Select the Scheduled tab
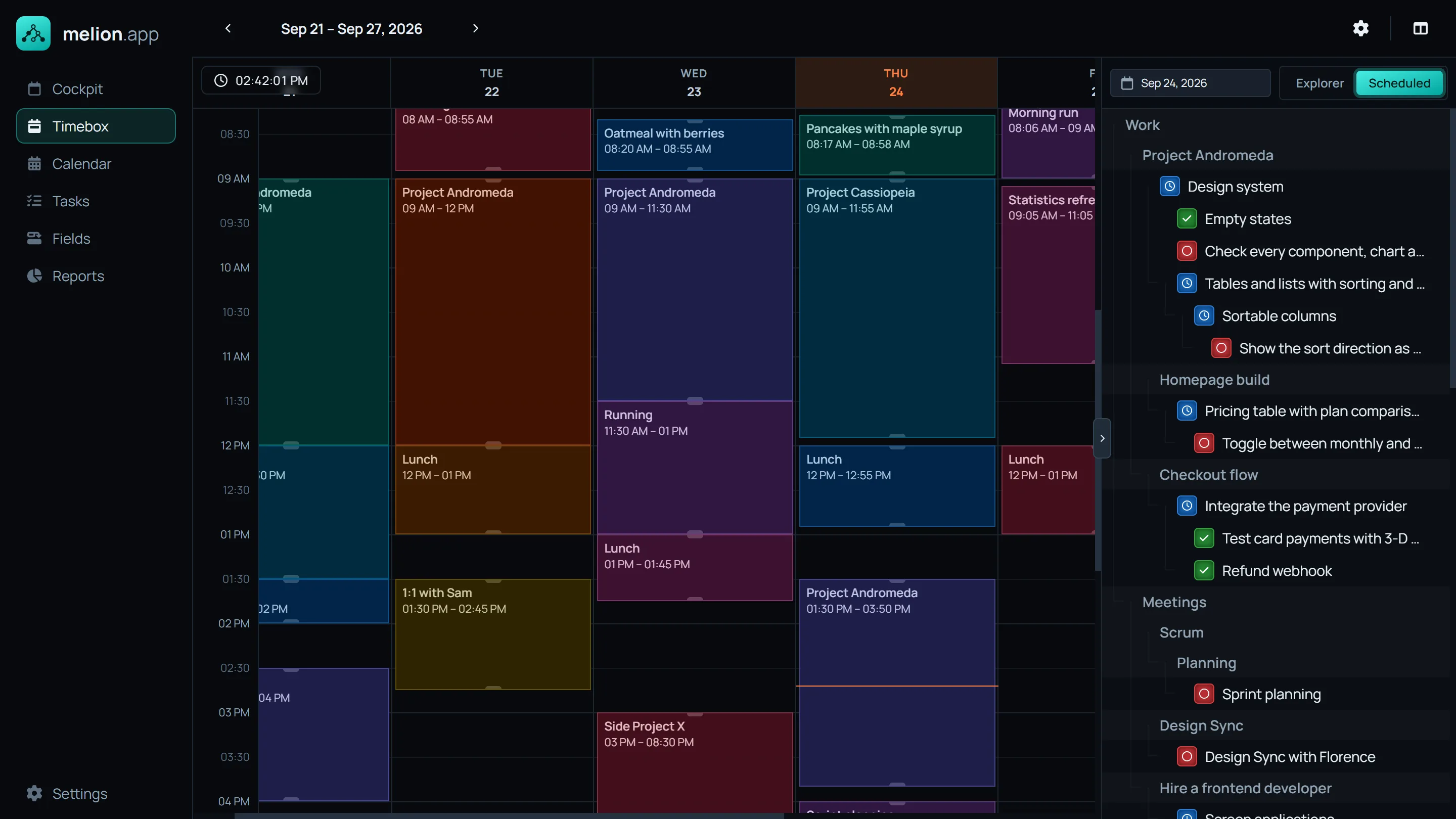This screenshot has height=819, width=1456. point(1399,83)
